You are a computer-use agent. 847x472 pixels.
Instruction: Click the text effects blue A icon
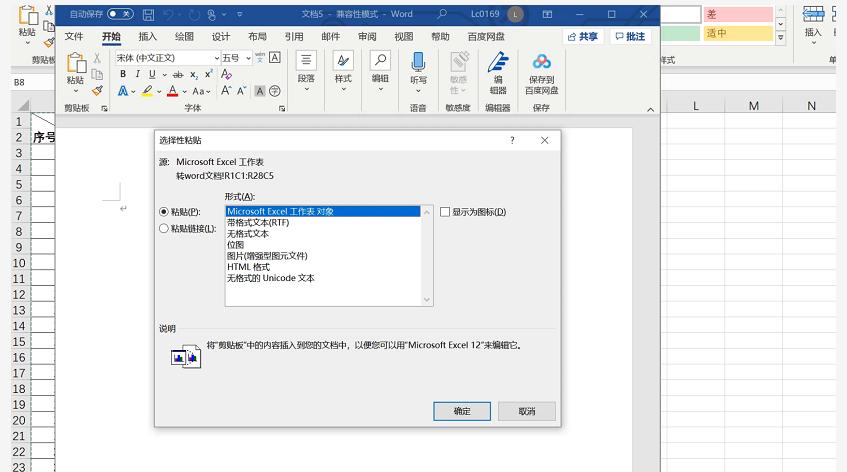click(x=123, y=91)
